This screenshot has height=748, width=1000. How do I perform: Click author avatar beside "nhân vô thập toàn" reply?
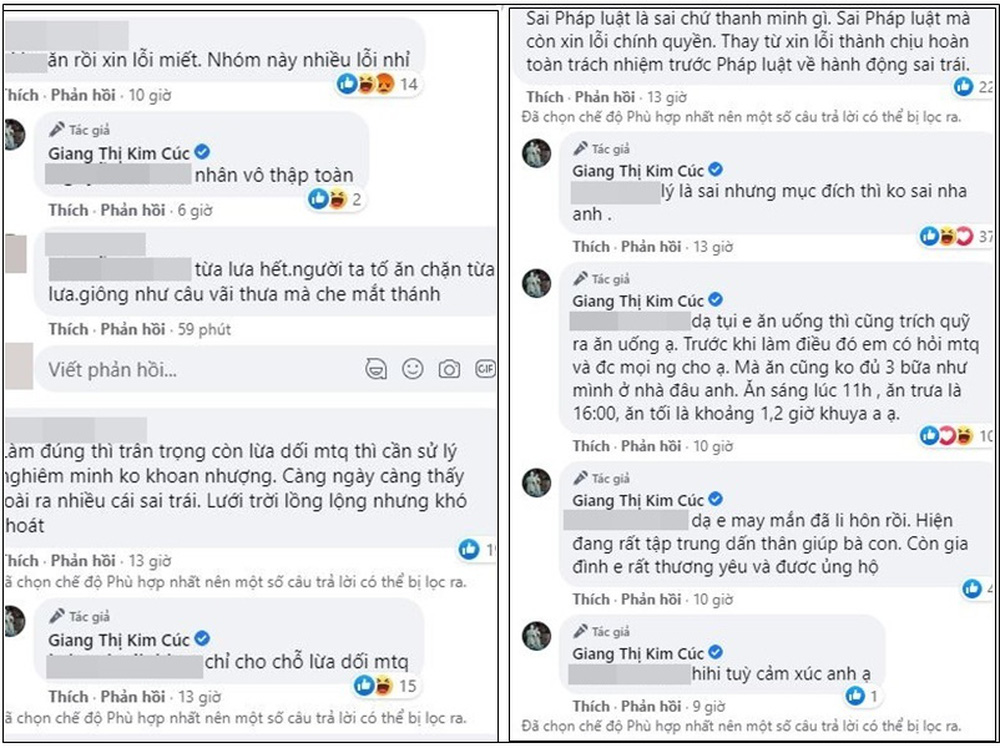(x=14, y=134)
